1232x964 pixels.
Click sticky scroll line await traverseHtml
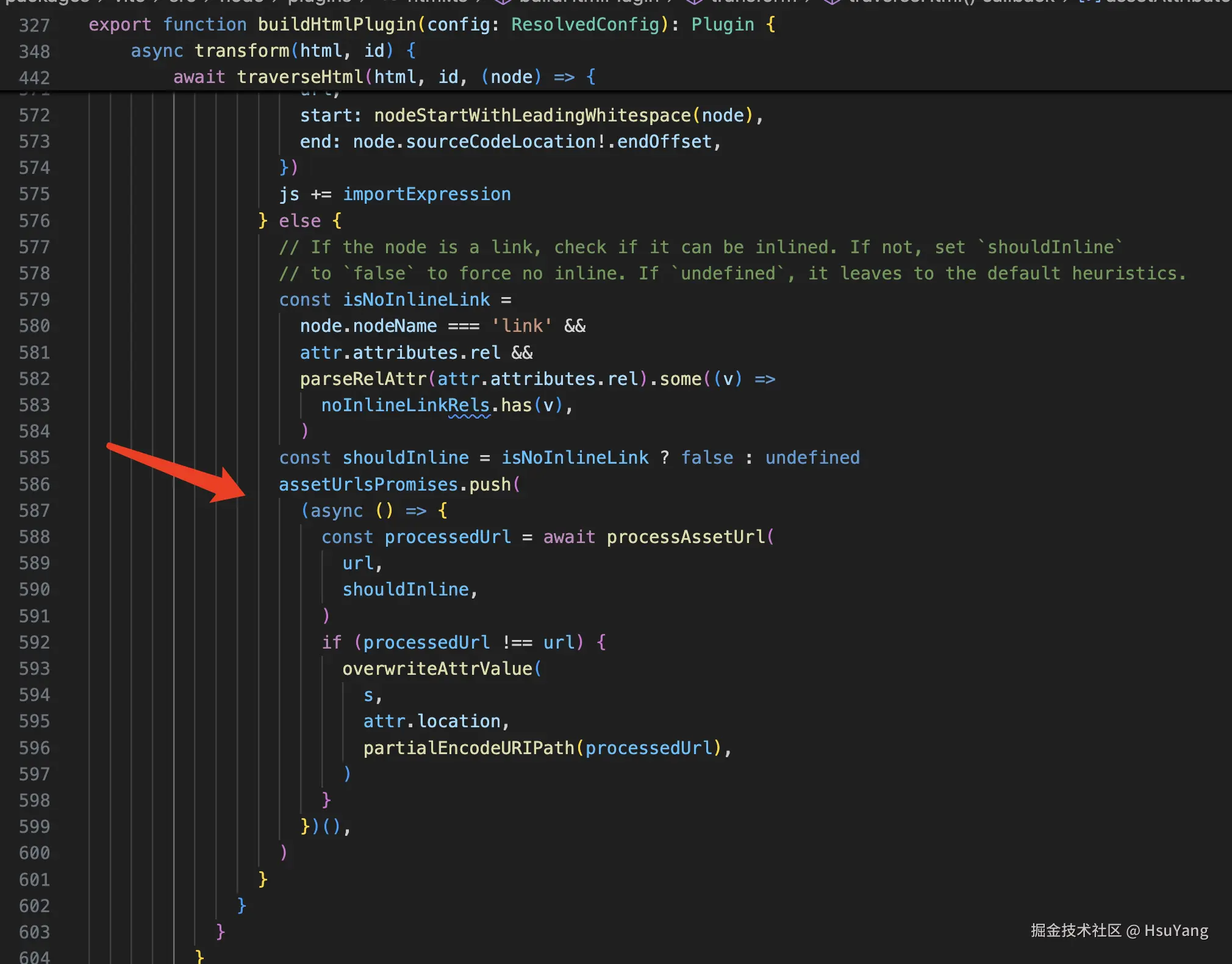[x=299, y=77]
